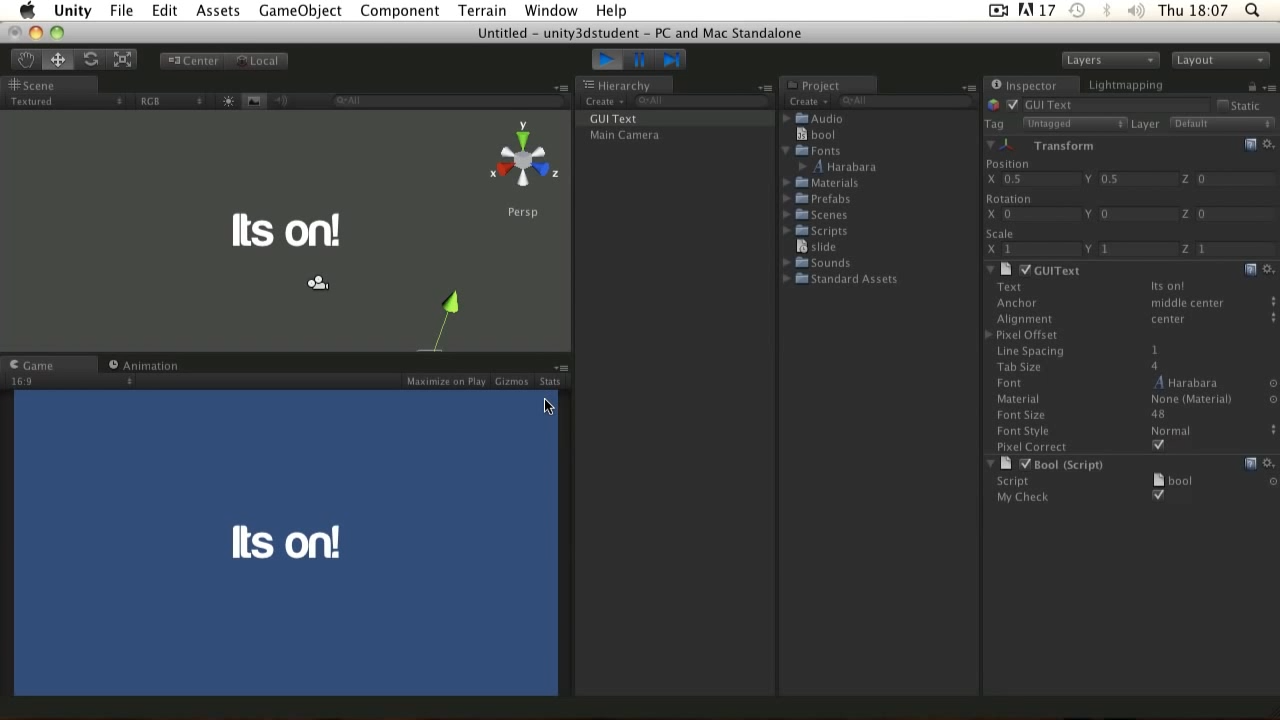Screen dimensions: 1280x720
Task: Disable the GUIText component checkbox
Action: 1024,269
